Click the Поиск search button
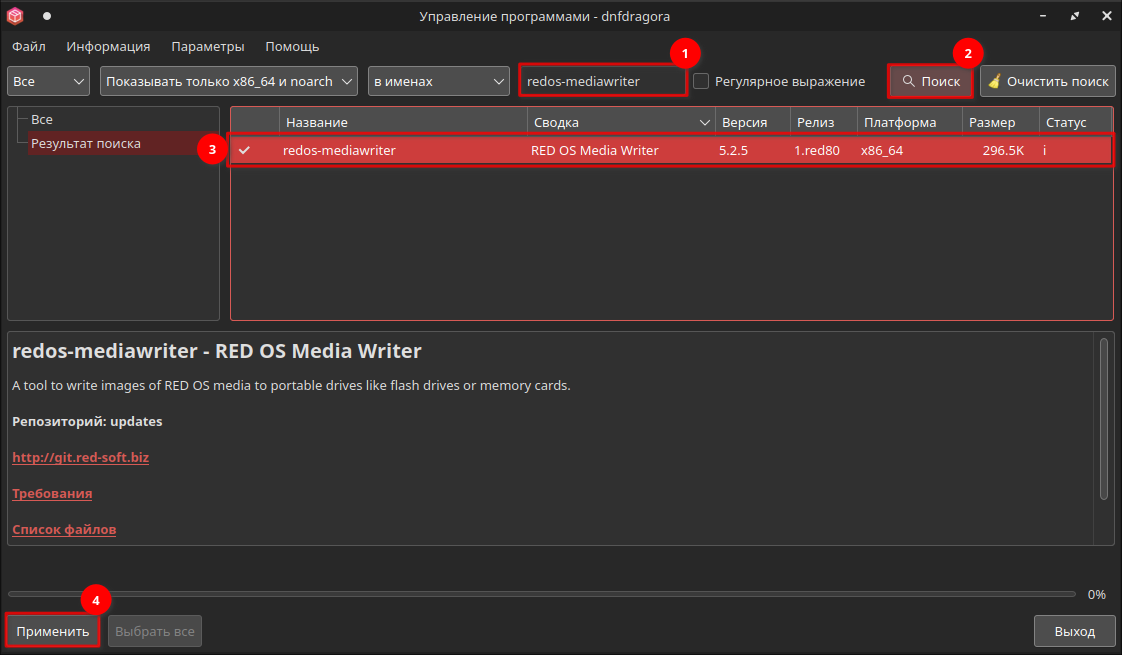Screen dimensions: 1122x655 pos(930,81)
